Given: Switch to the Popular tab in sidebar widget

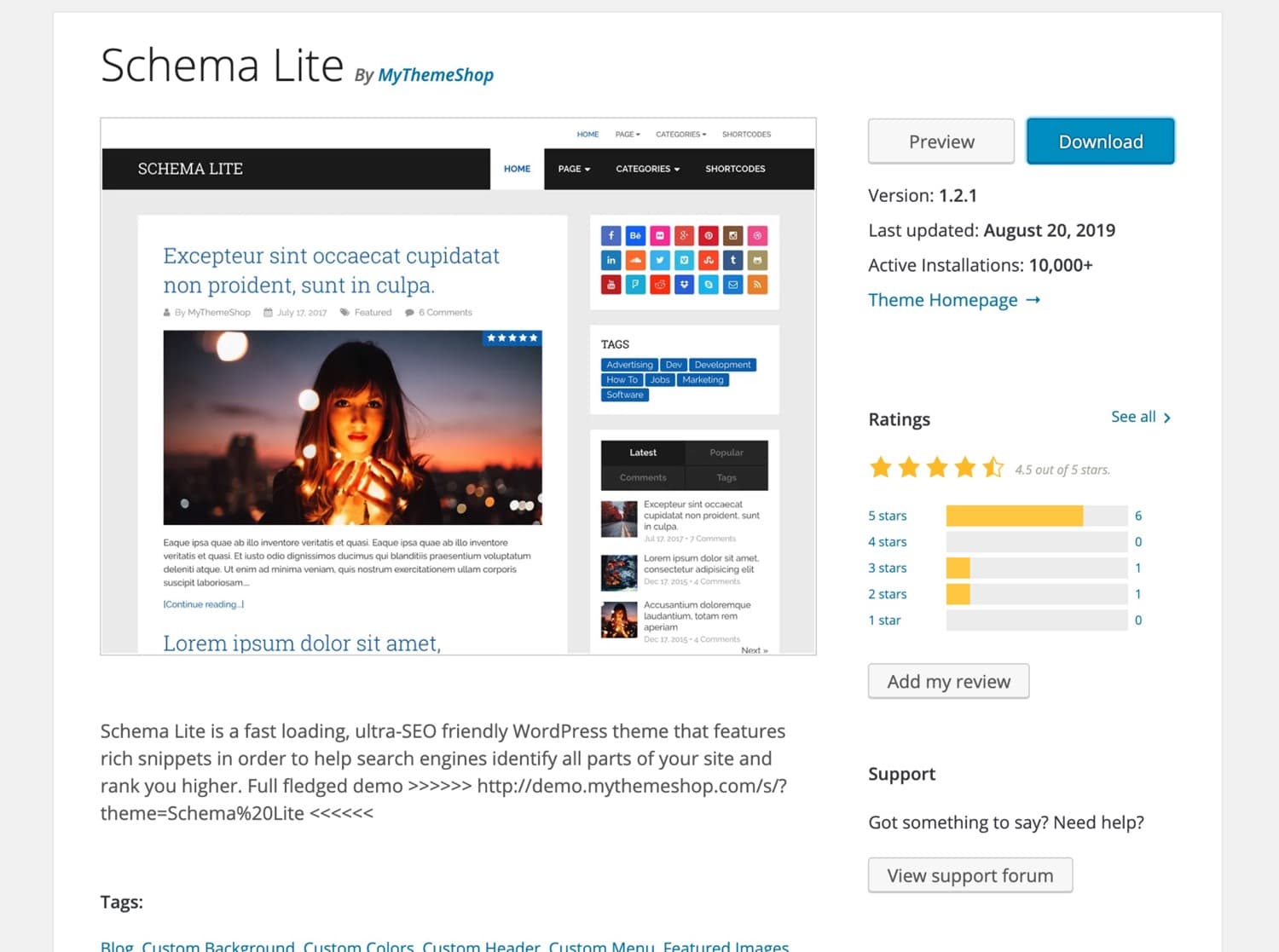Looking at the screenshot, I should [x=726, y=452].
